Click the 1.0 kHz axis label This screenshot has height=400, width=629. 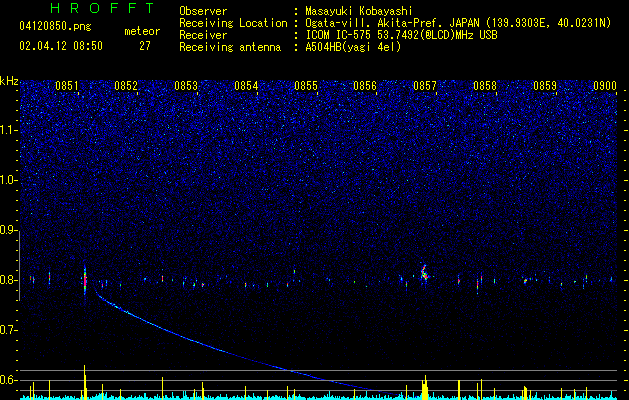coord(8,180)
